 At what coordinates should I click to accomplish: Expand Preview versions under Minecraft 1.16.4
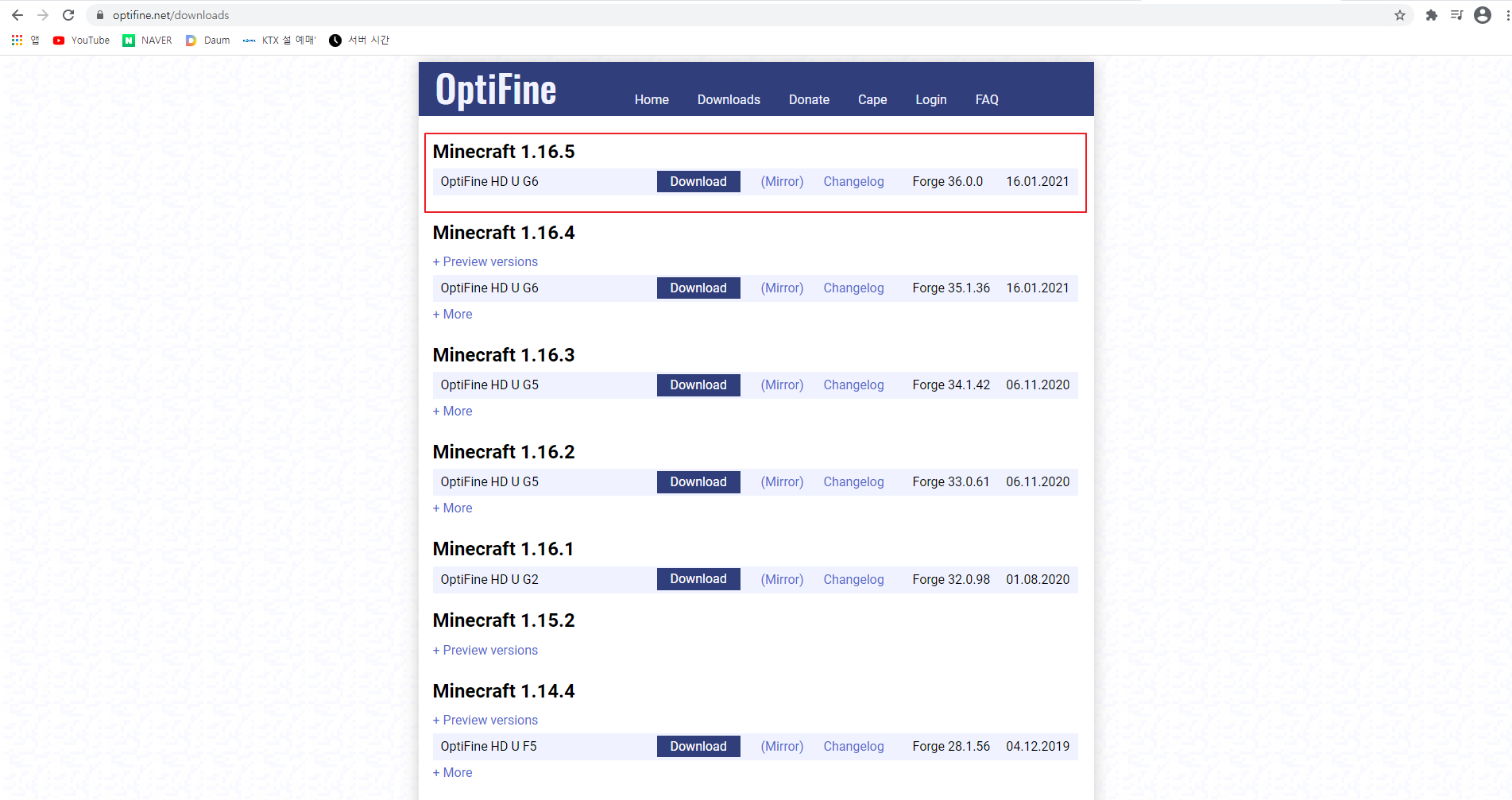485,261
